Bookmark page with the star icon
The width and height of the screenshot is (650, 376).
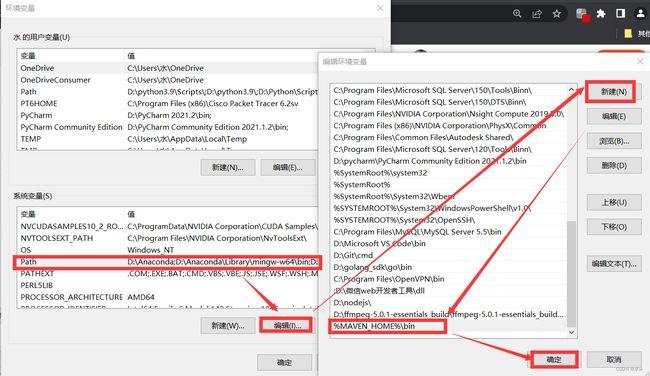[557, 14]
